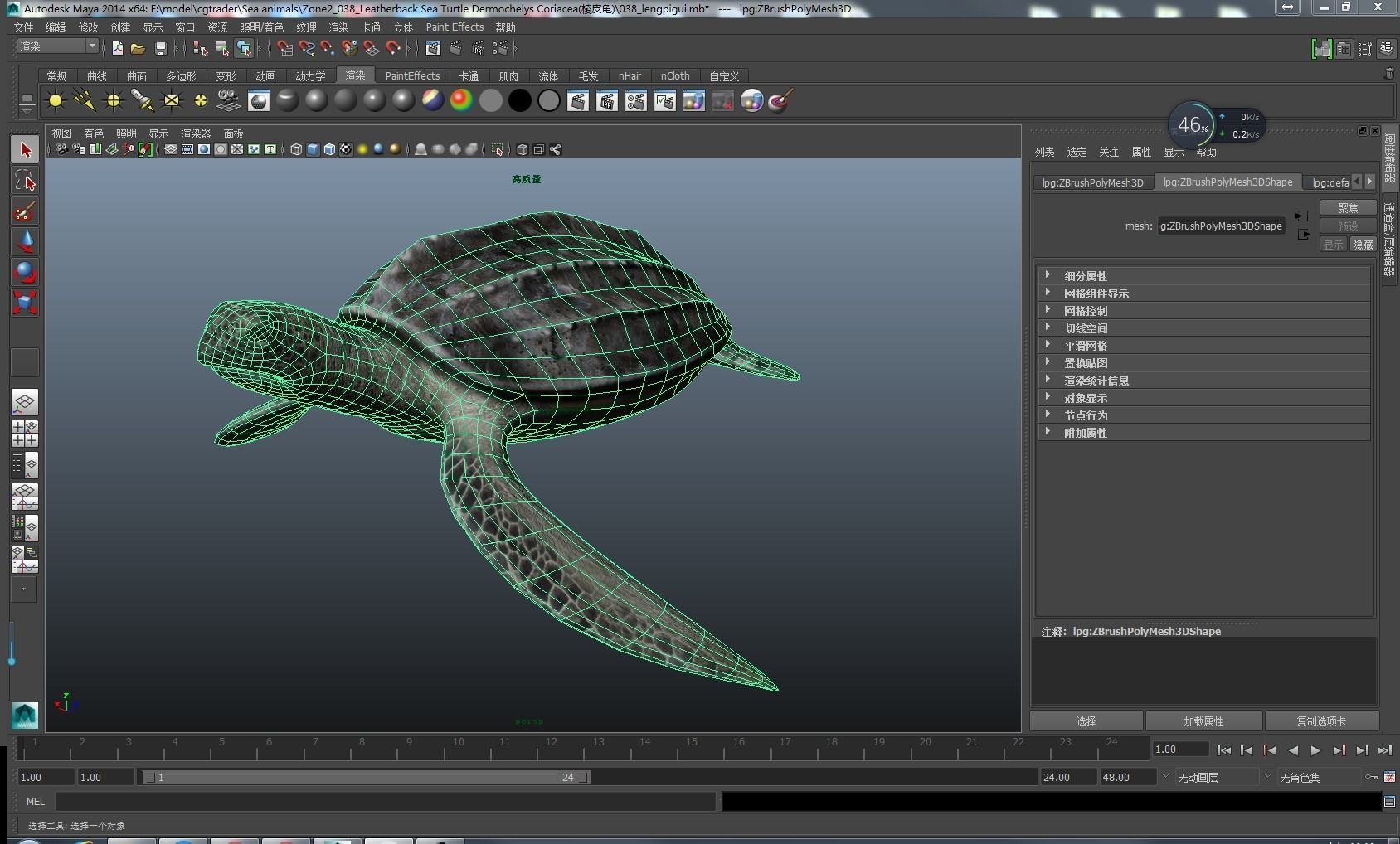This screenshot has width=1400, height=844.
Task: Expand the 网格组件显示 section
Action: click(x=1203, y=293)
